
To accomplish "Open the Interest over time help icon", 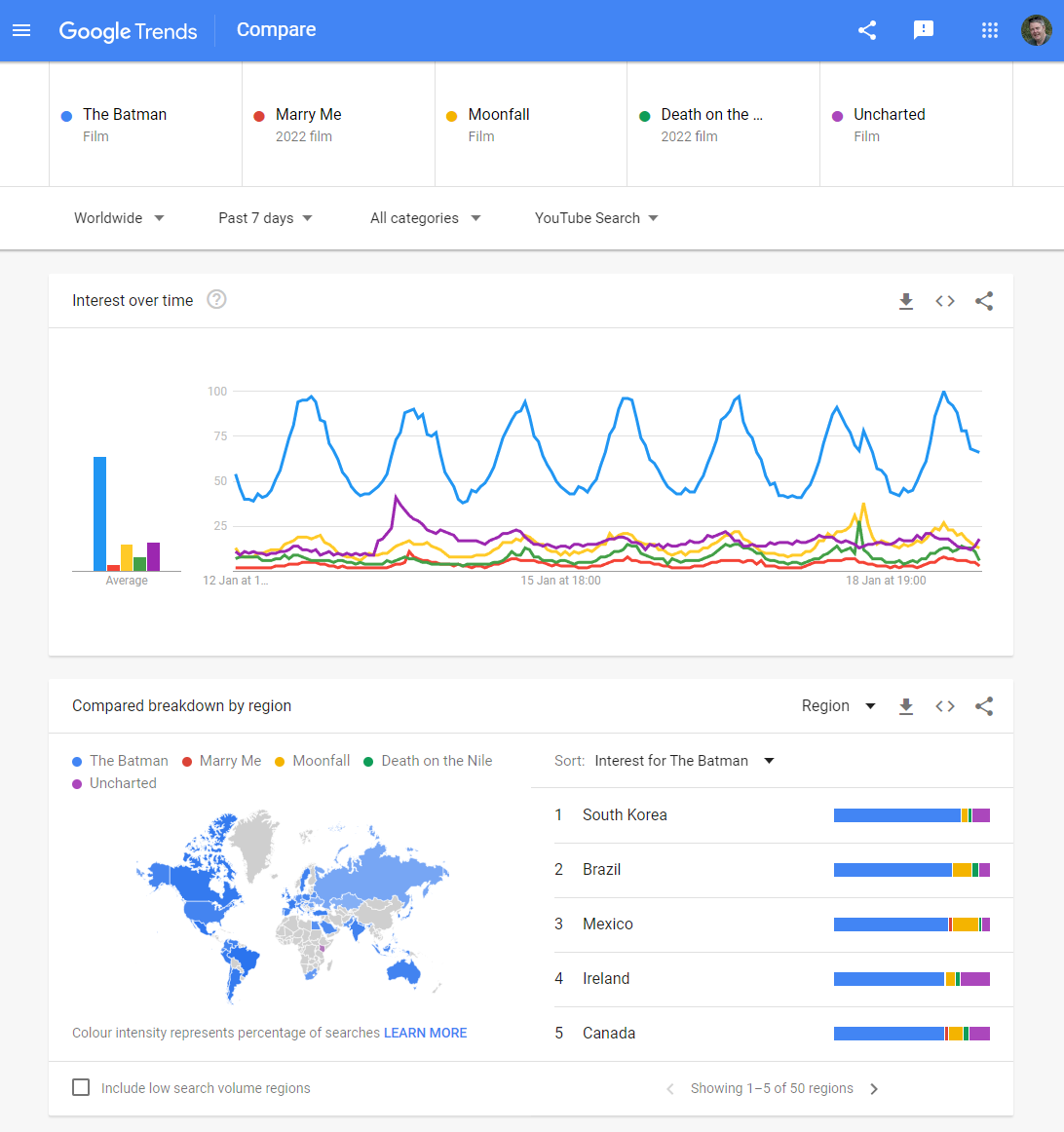I will click(216, 300).
